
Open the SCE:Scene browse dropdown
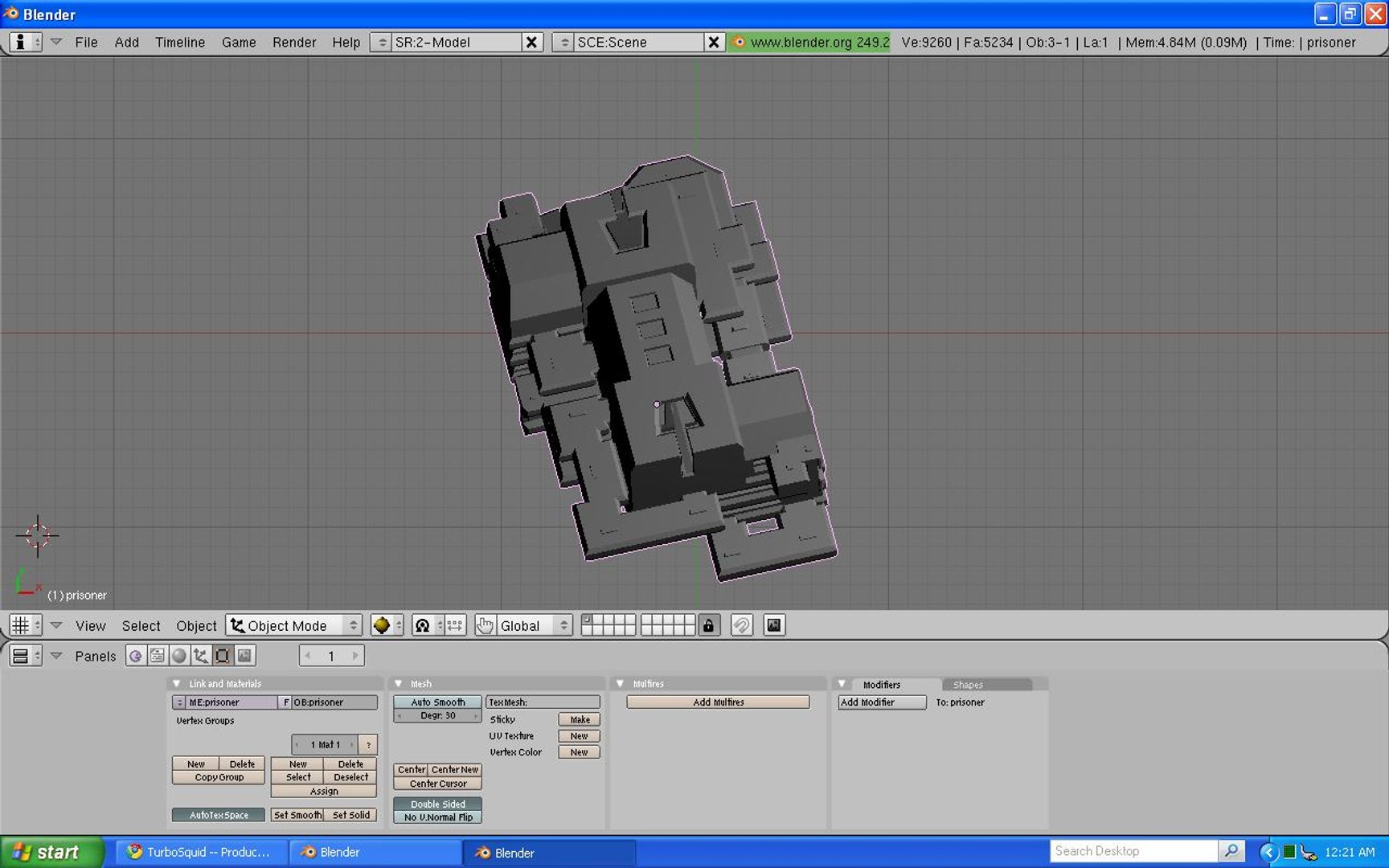pos(564,42)
